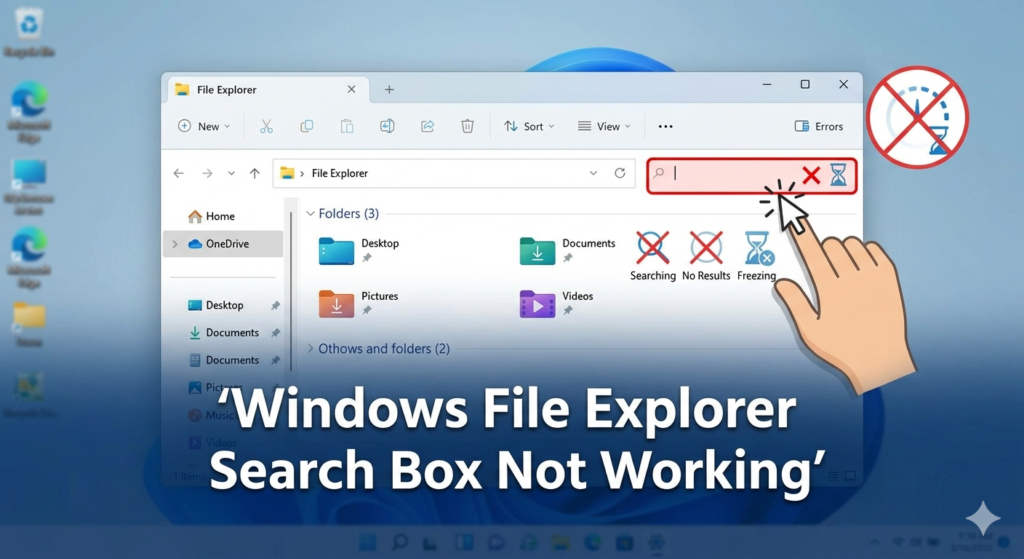Viewport: 1024px width, 559px height.
Task: Open the New item dropdown
Action: pyautogui.click(x=204, y=126)
